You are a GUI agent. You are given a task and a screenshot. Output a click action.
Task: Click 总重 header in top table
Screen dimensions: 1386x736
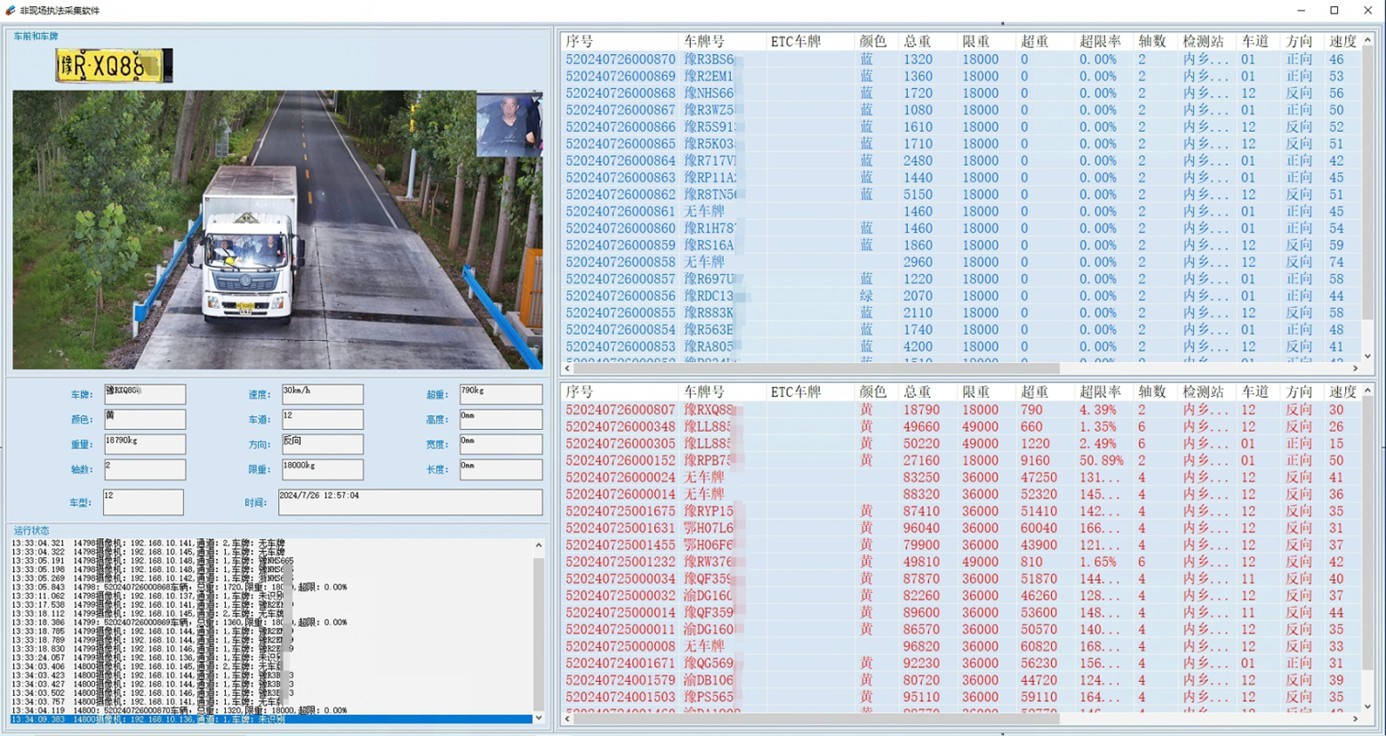[x=917, y=42]
